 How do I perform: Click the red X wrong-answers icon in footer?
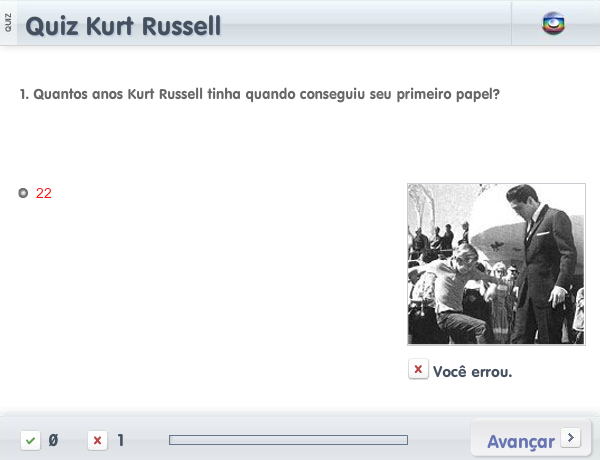tap(98, 440)
